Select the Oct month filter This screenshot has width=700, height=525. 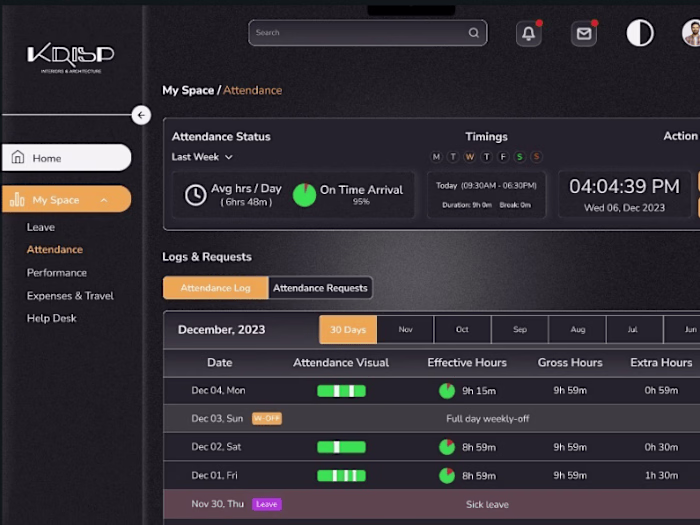pos(462,329)
